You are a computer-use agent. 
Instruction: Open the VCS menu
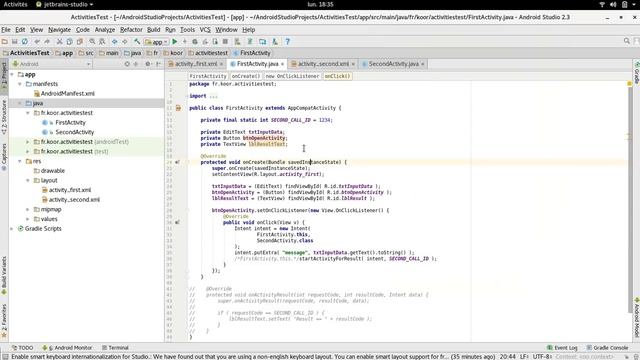[x=205, y=30]
